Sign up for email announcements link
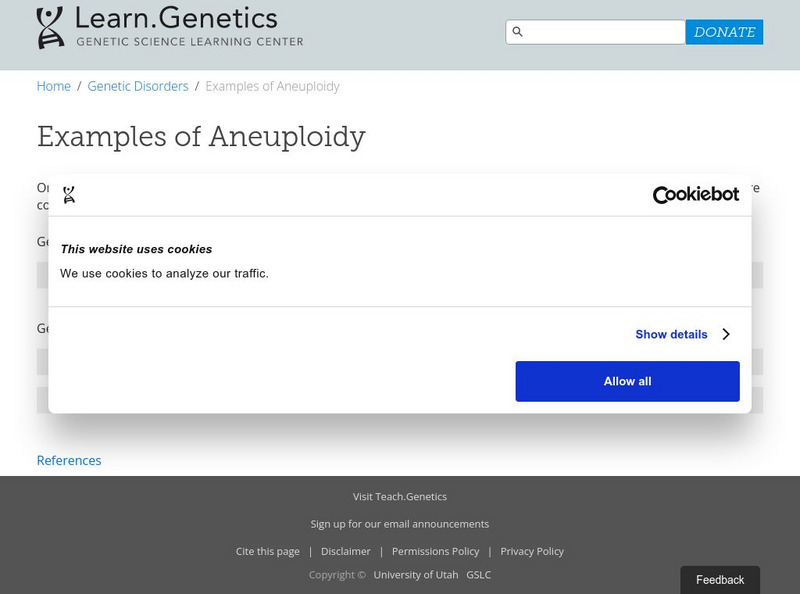 tap(400, 523)
